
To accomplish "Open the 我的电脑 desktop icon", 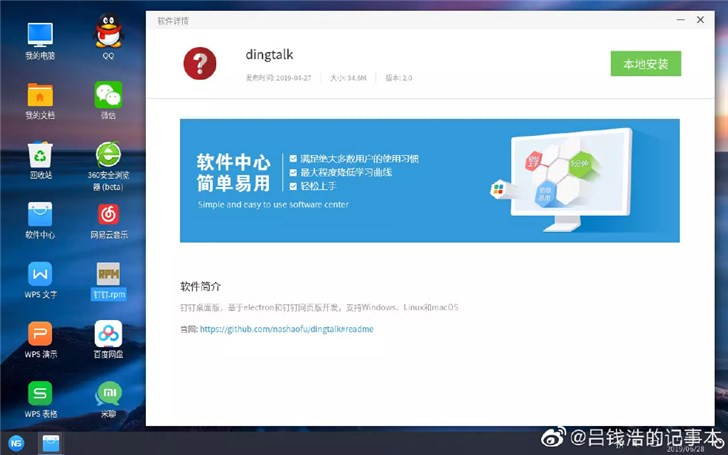I will point(40,35).
